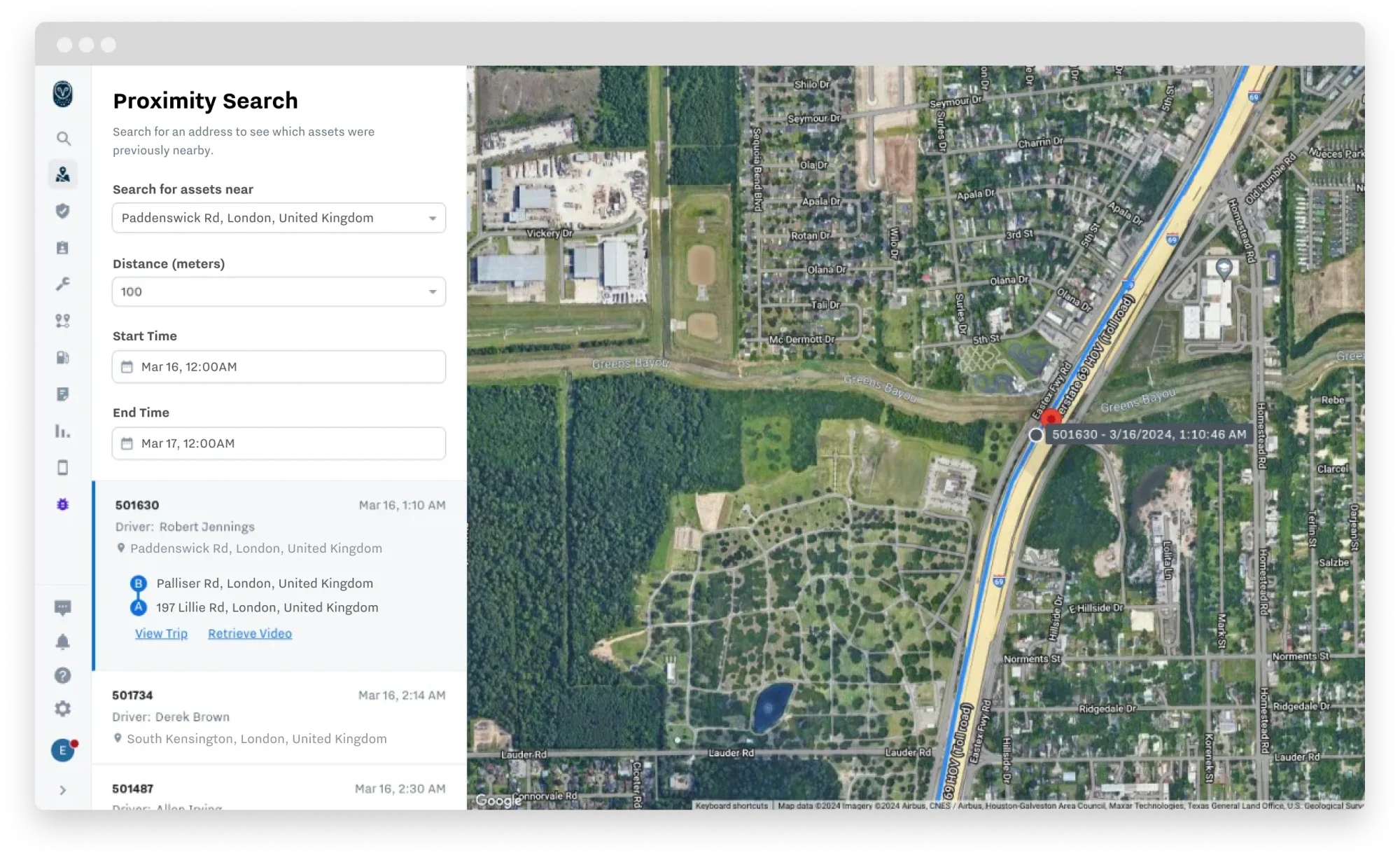Click the View Trip link
Viewport: 1400px width, 858px height.
(x=161, y=633)
